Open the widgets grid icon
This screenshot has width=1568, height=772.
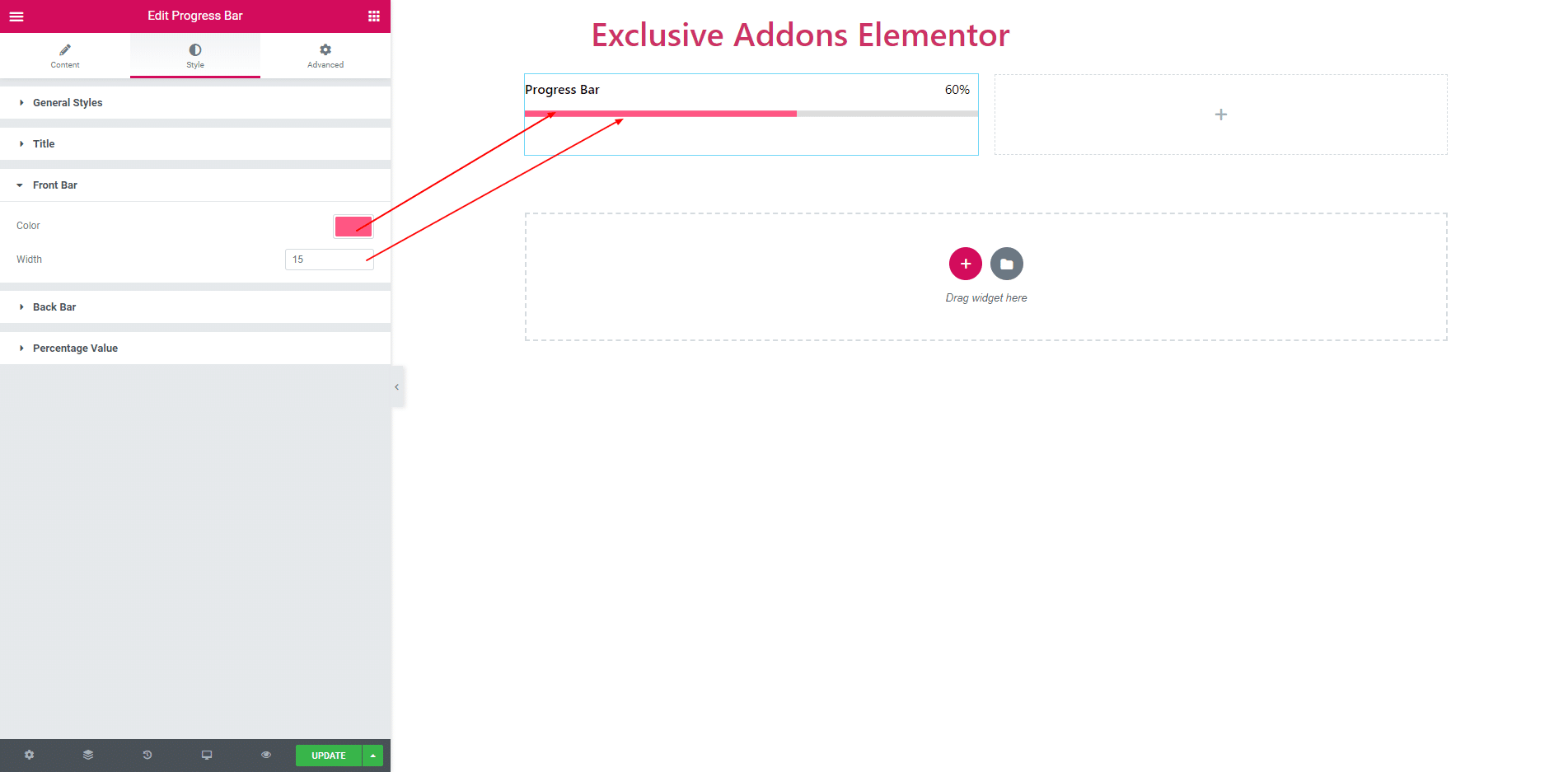coord(374,16)
